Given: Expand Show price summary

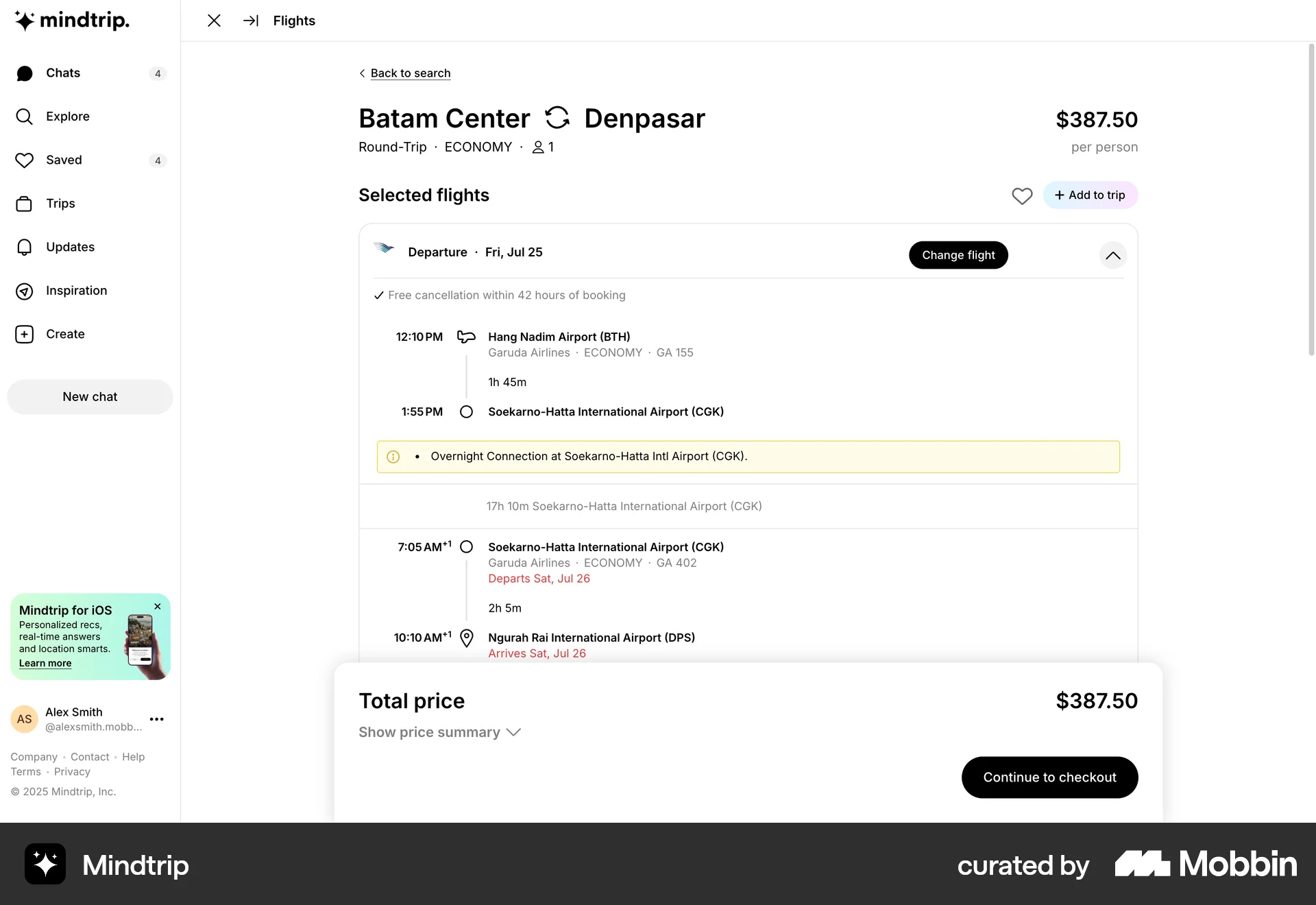Looking at the screenshot, I should (x=439, y=732).
